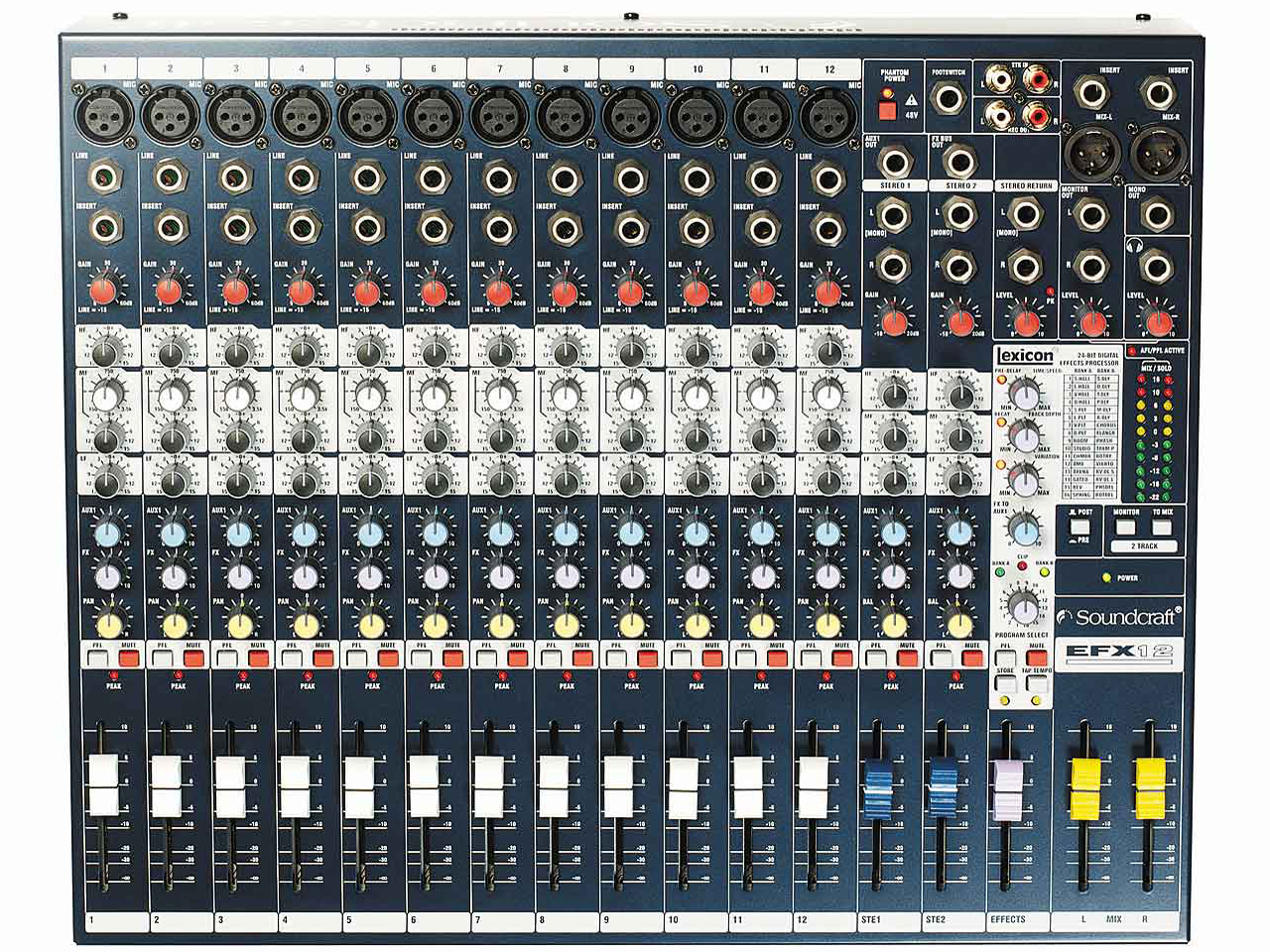Click the AFL/PFL ACTIVE LED
The image size is (1270, 952).
(x=1133, y=349)
